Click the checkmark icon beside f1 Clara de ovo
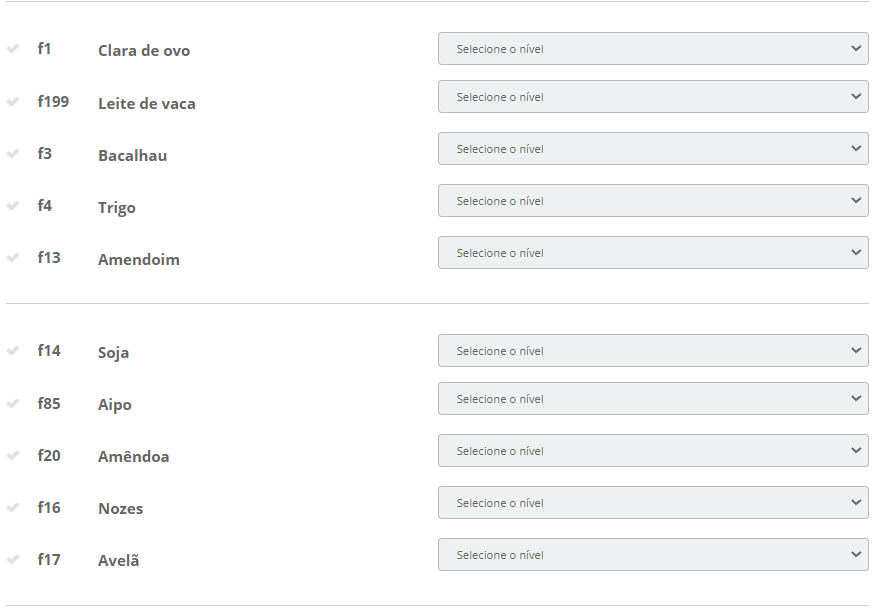This screenshot has width=881, height=611. 13,49
